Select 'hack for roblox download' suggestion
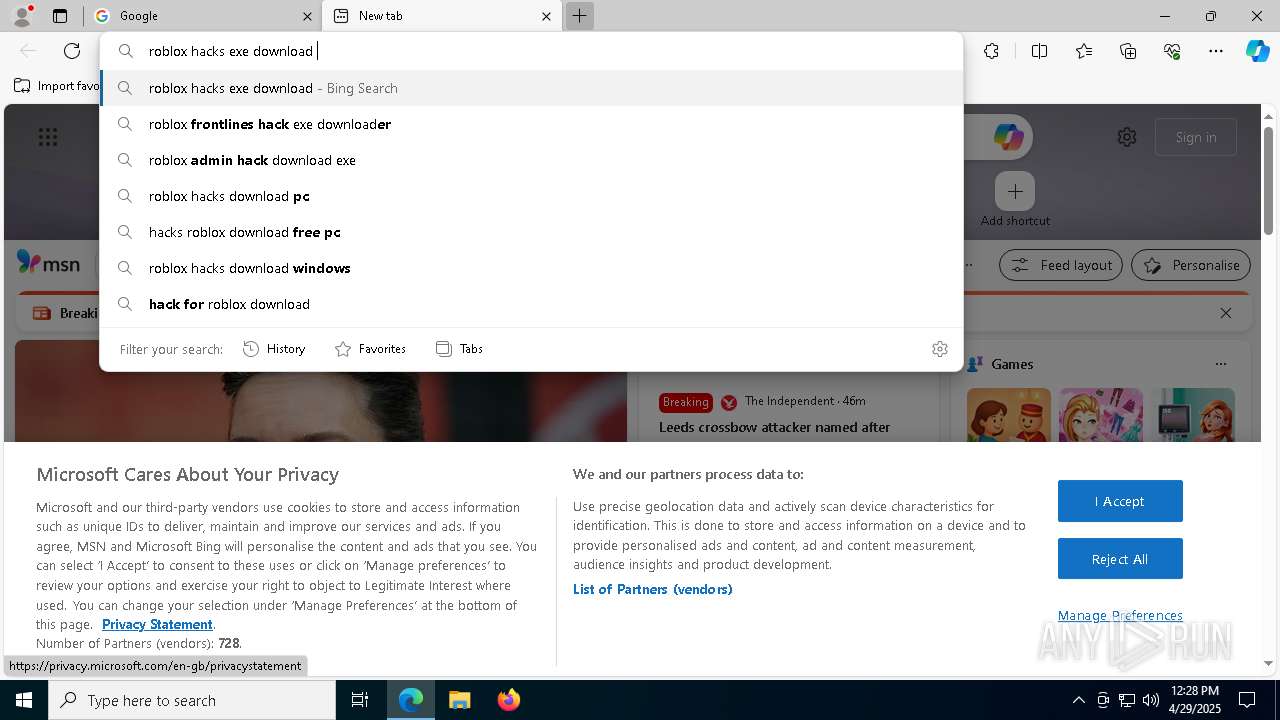 point(531,304)
